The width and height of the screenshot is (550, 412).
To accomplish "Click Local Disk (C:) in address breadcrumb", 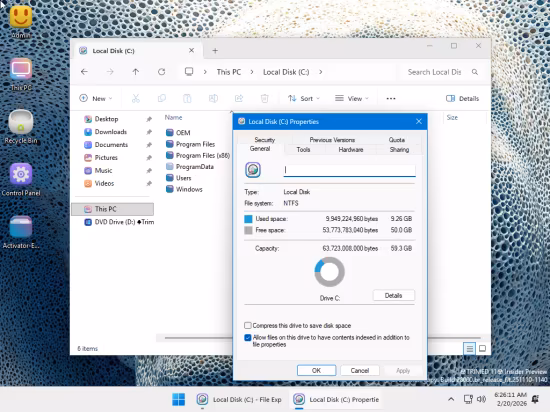I will [286, 72].
